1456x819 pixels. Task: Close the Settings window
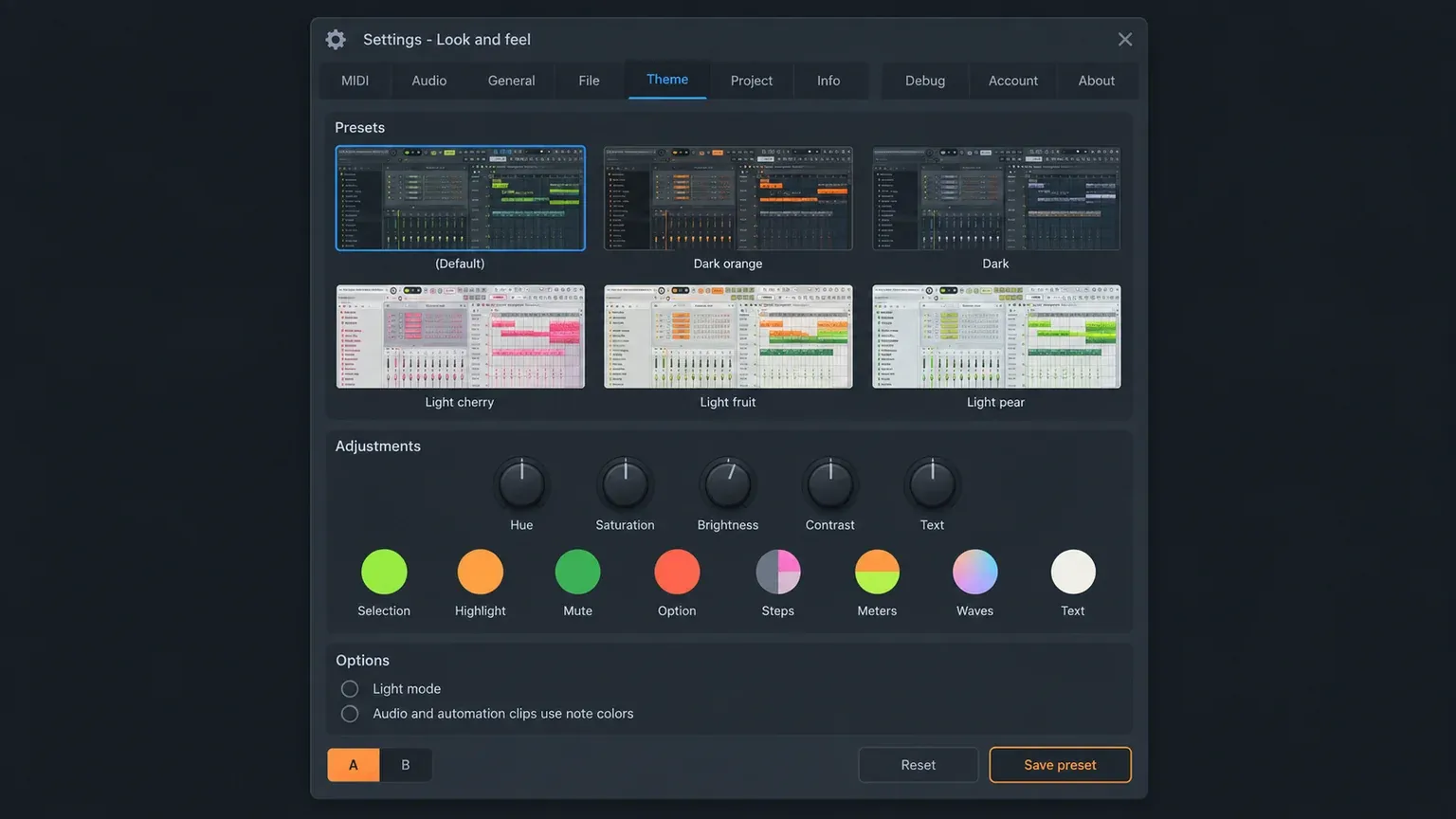click(x=1124, y=40)
